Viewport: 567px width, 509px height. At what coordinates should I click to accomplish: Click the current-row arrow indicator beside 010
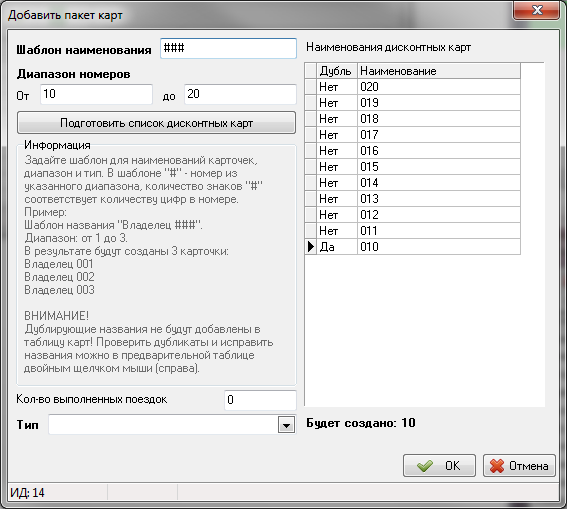point(311,247)
